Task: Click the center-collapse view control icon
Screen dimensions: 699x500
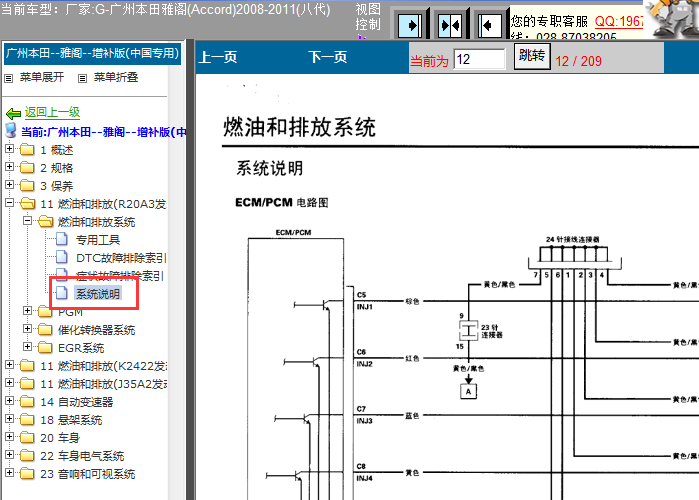Action: (450, 25)
